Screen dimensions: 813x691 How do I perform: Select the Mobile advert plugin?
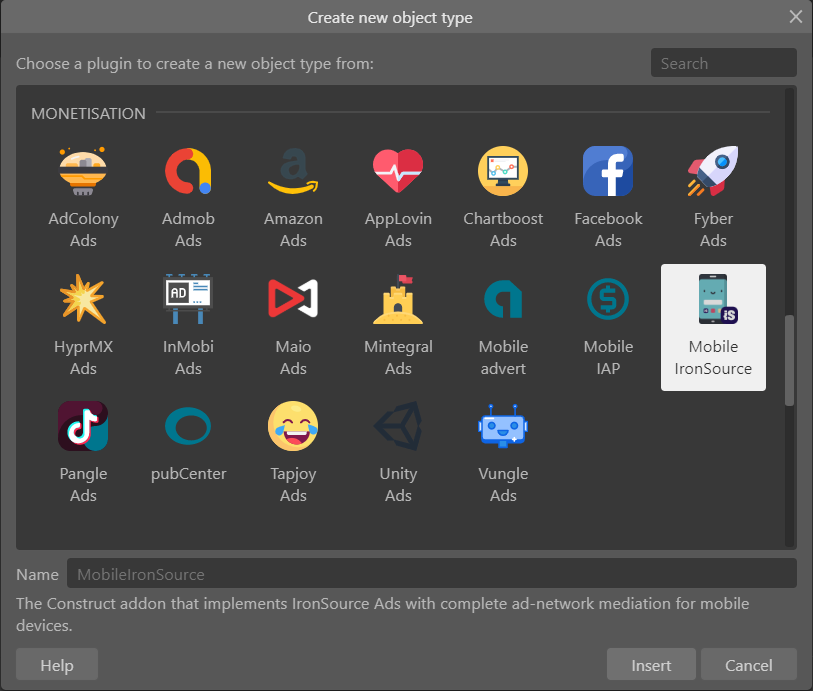(503, 326)
